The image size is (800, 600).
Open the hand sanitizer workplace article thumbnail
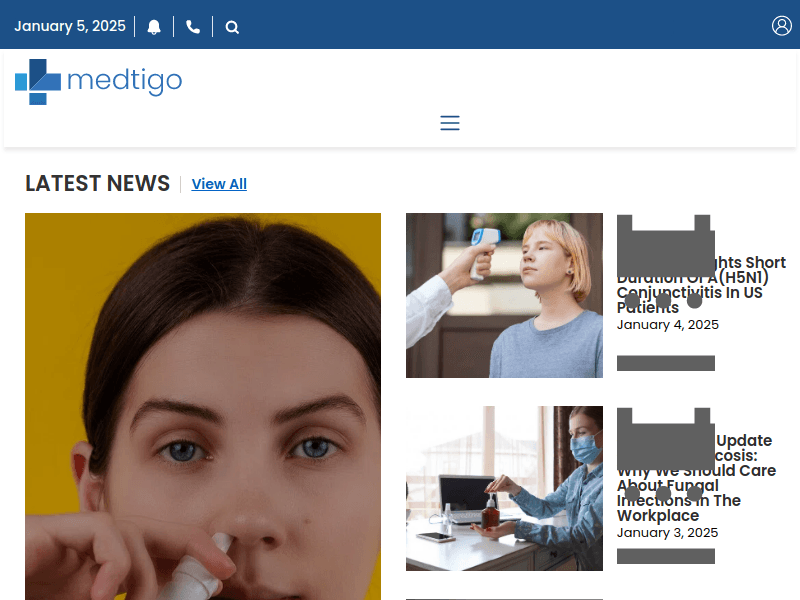coord(504,488)
